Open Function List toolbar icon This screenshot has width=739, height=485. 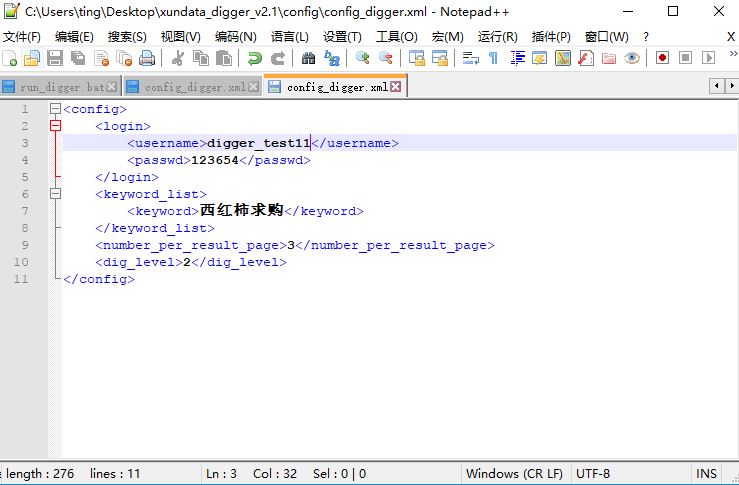click(x=586, y=58)
